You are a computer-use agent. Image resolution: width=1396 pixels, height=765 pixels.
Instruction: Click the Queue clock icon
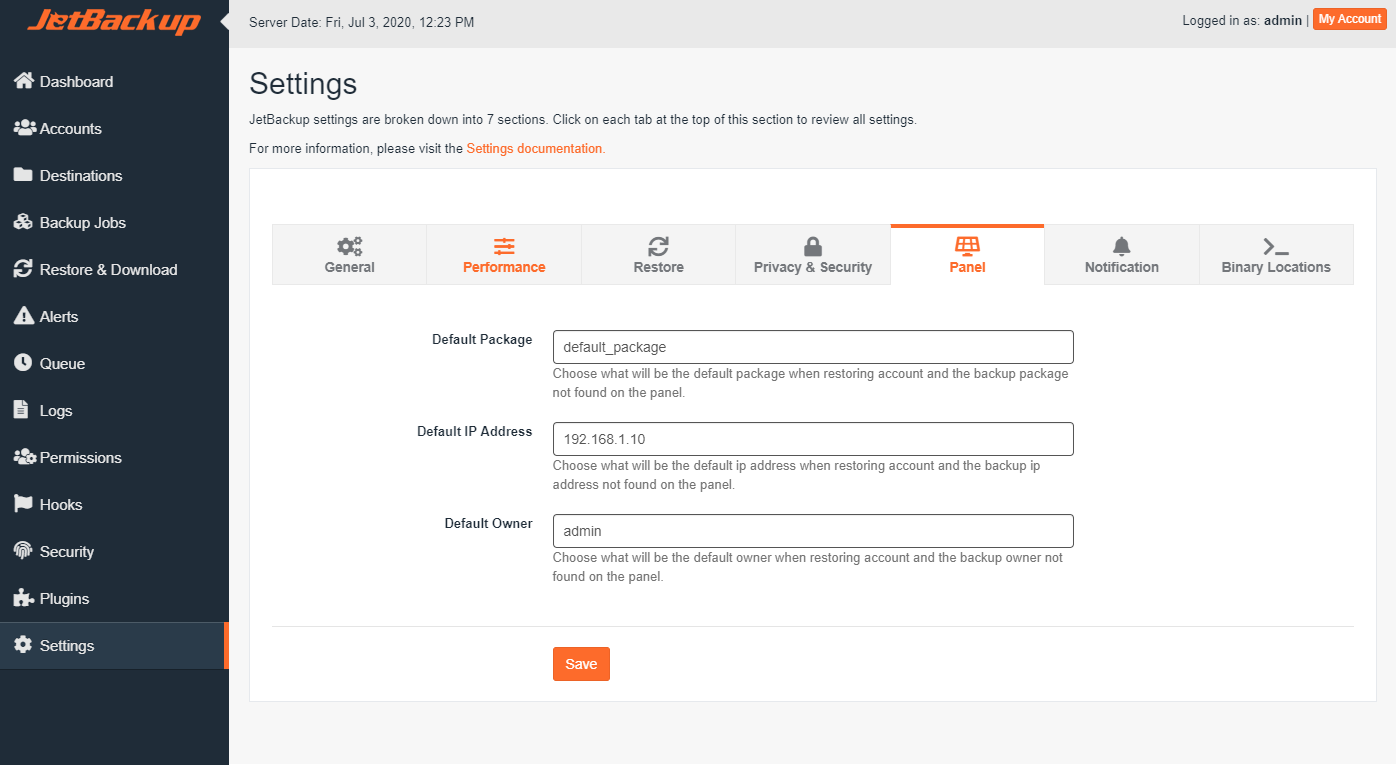23,363
